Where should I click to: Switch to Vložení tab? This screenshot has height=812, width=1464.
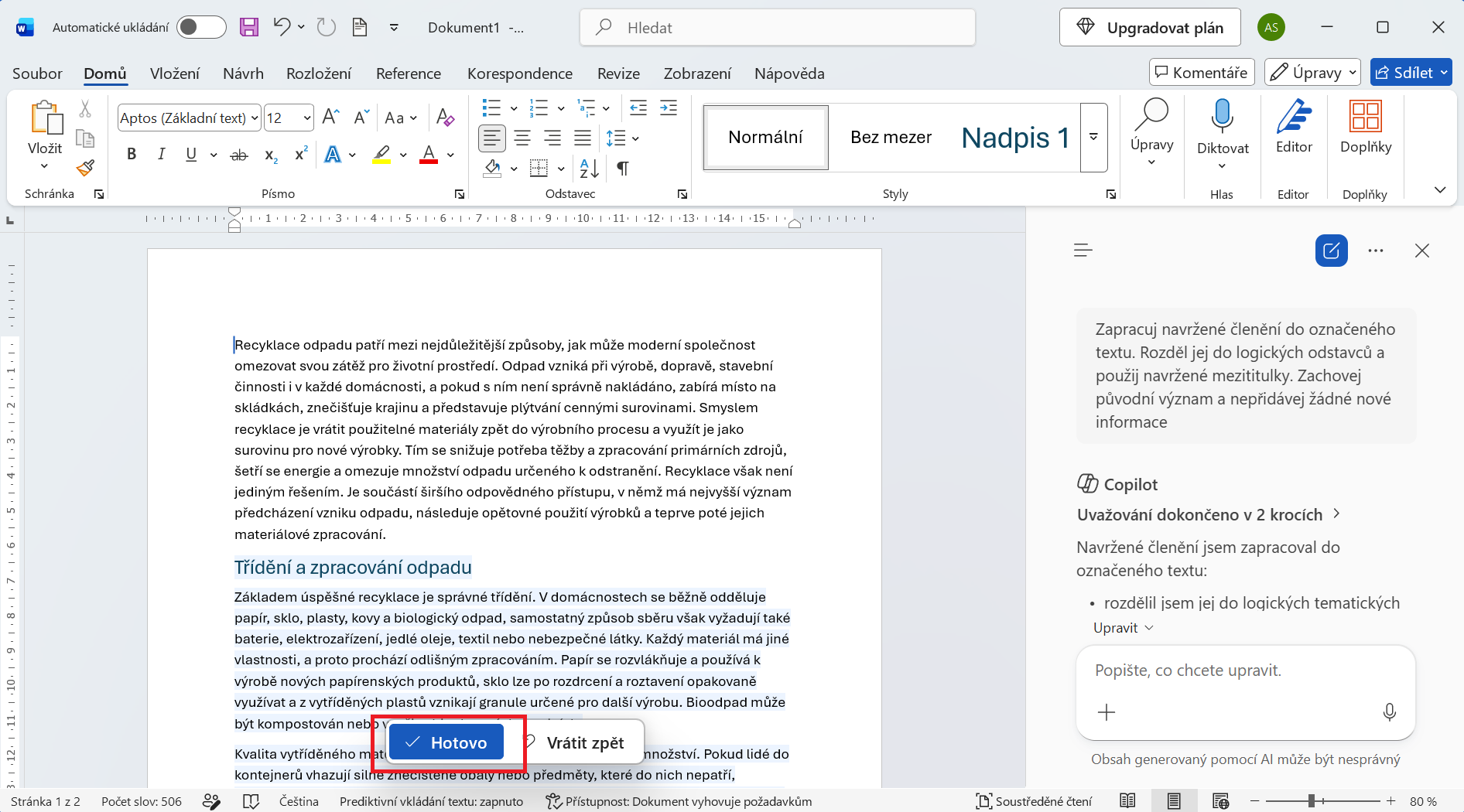[175, 73]
